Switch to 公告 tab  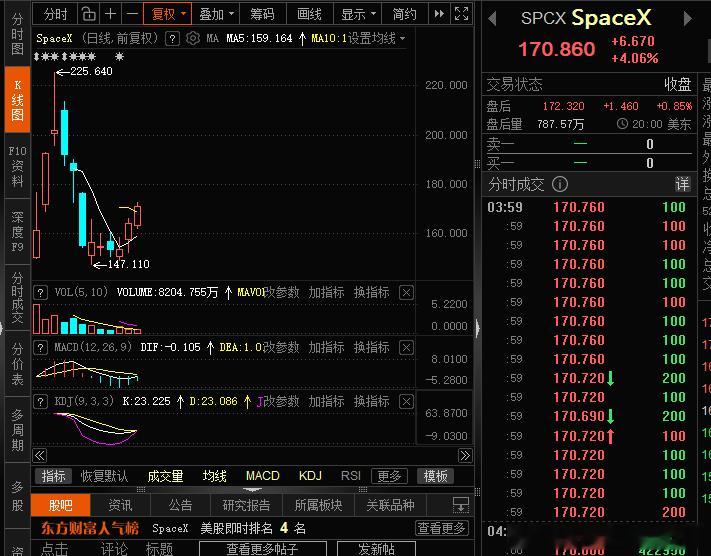180,505
